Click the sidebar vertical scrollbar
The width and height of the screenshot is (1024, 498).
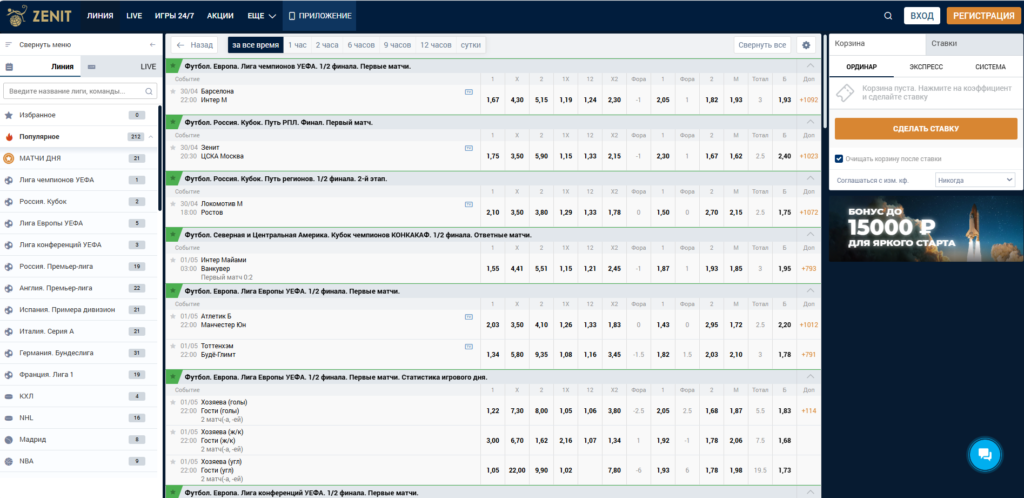159,158
